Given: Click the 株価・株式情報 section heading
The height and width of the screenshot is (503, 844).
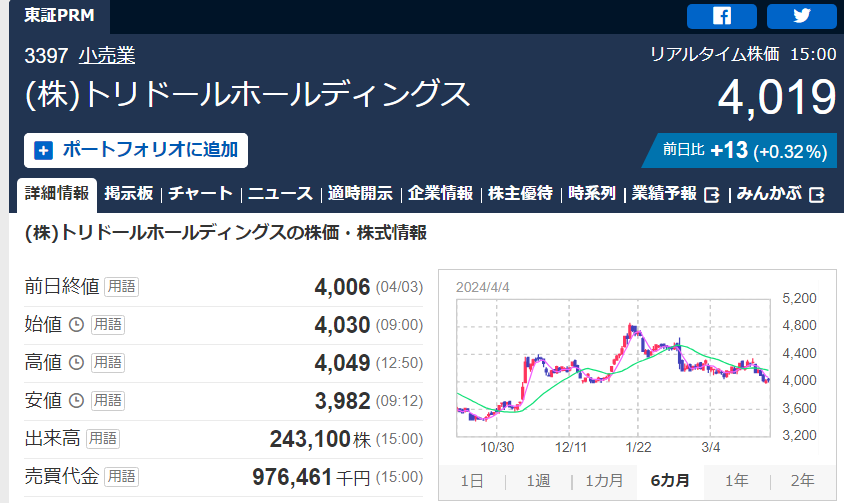Looking at the screenshot, I should tap(226, 233).
